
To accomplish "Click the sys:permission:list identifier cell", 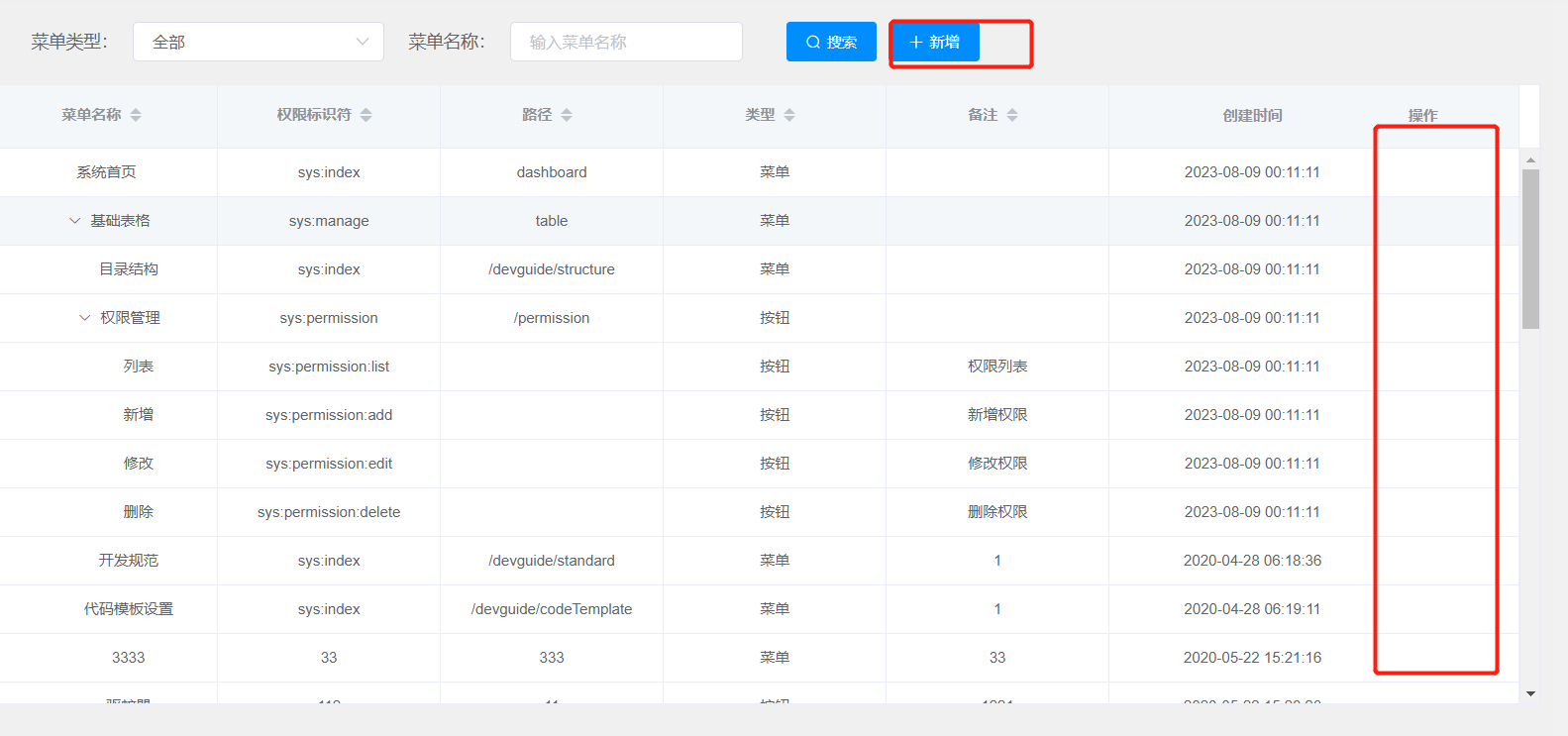I will pyautogui.click(x=329, y=367).
